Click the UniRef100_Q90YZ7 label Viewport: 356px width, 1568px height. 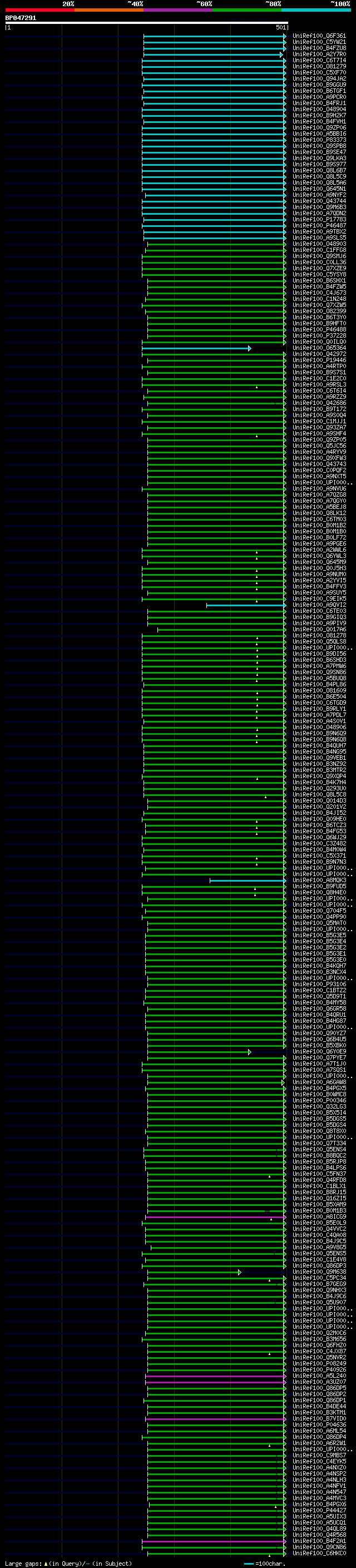(319, 1033)
